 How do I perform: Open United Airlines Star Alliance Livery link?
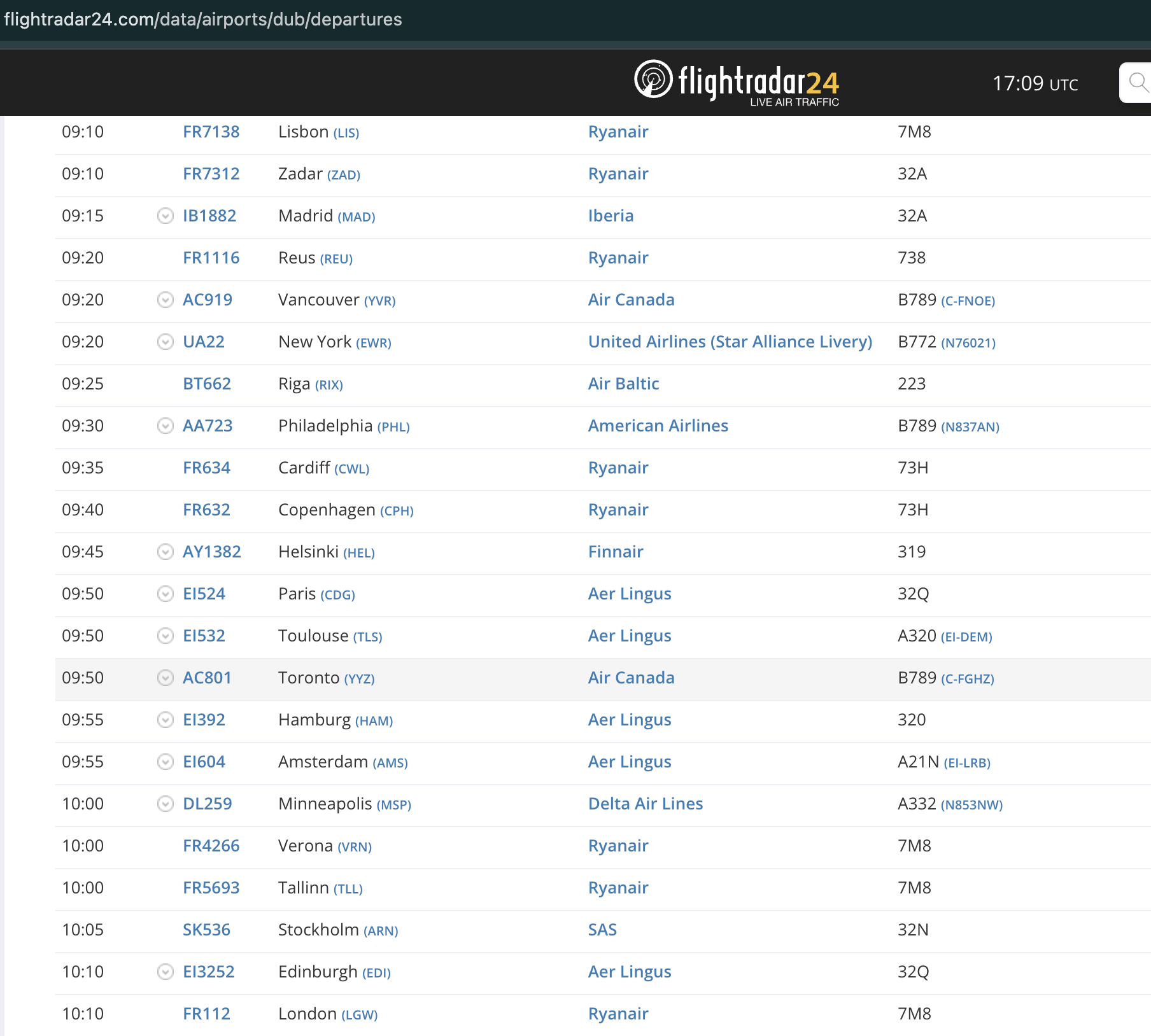point(730,342)
